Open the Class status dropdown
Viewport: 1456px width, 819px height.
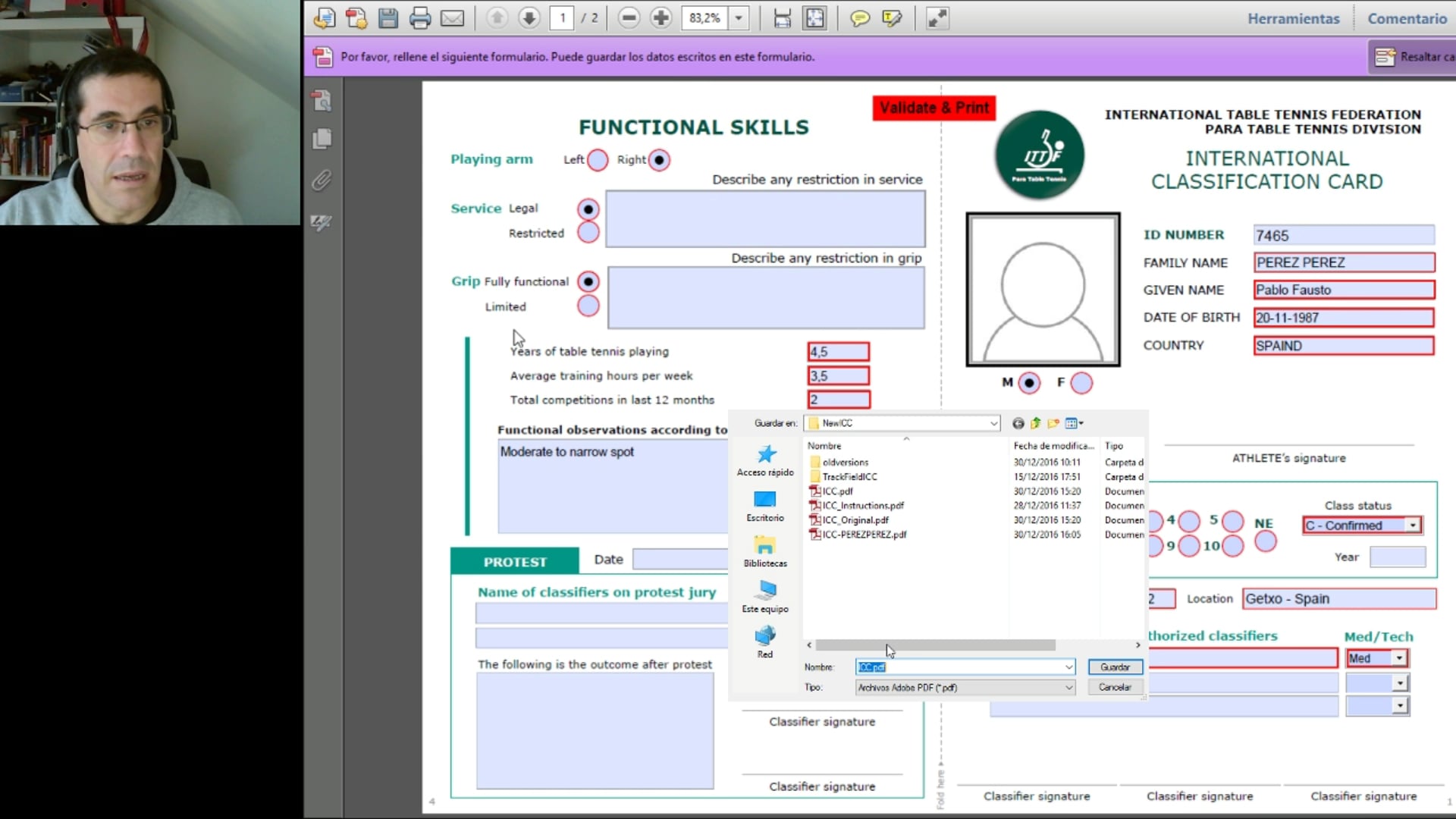pos(1411,525)
